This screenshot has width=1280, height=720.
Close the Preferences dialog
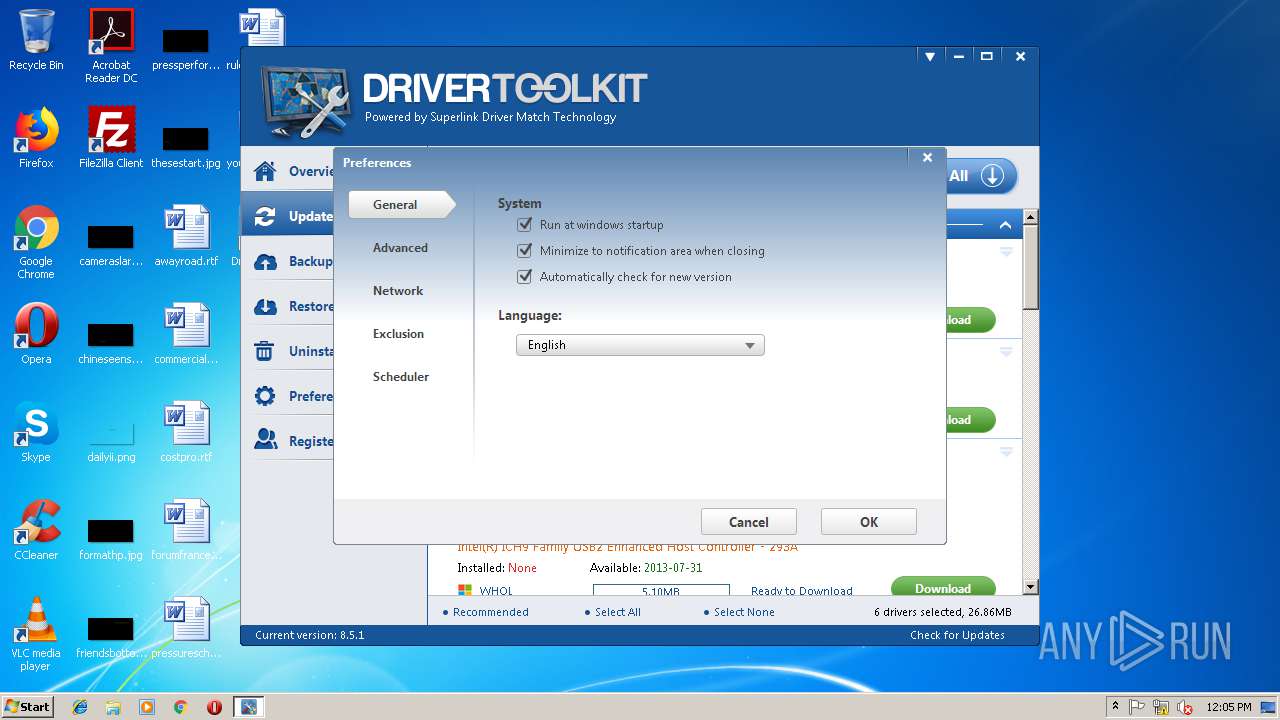point(927,158)
